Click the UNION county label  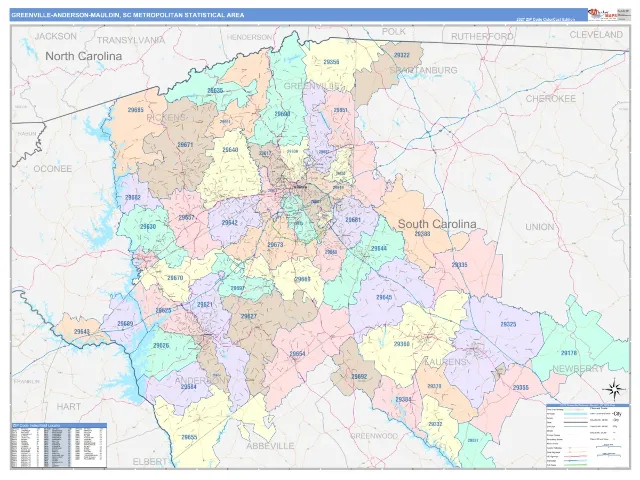point(540,227)
